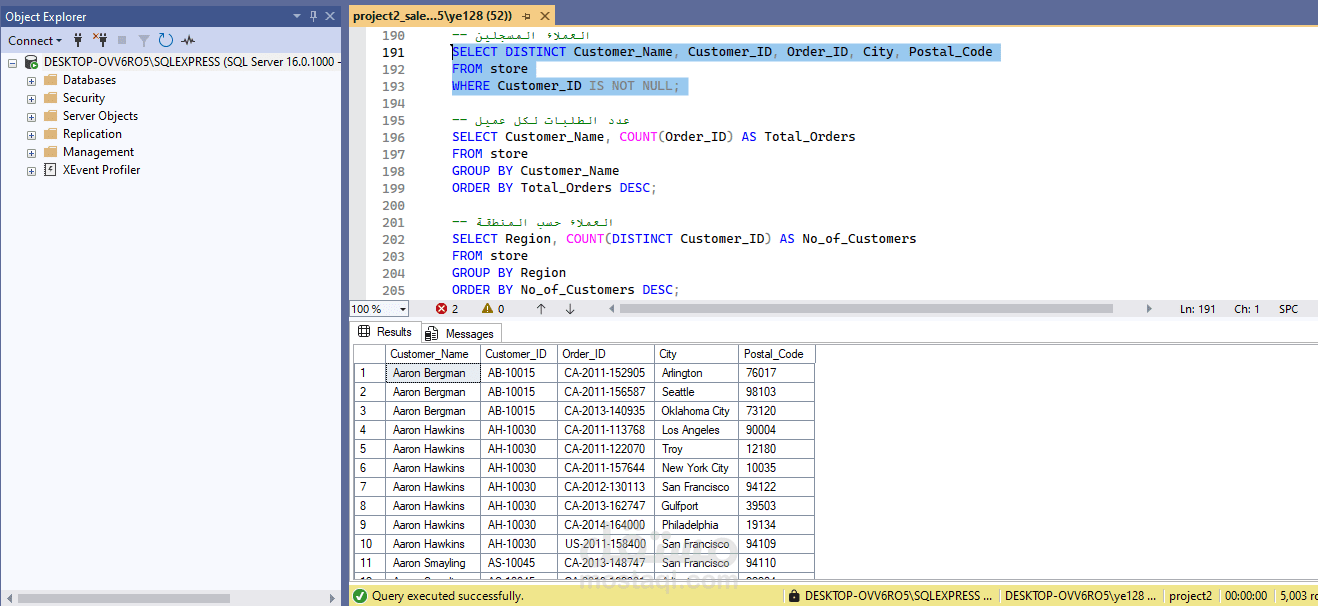The image size is (1318, 606).
Task: Select the project2_sale query tab
Action: click(x=432, y=16)
